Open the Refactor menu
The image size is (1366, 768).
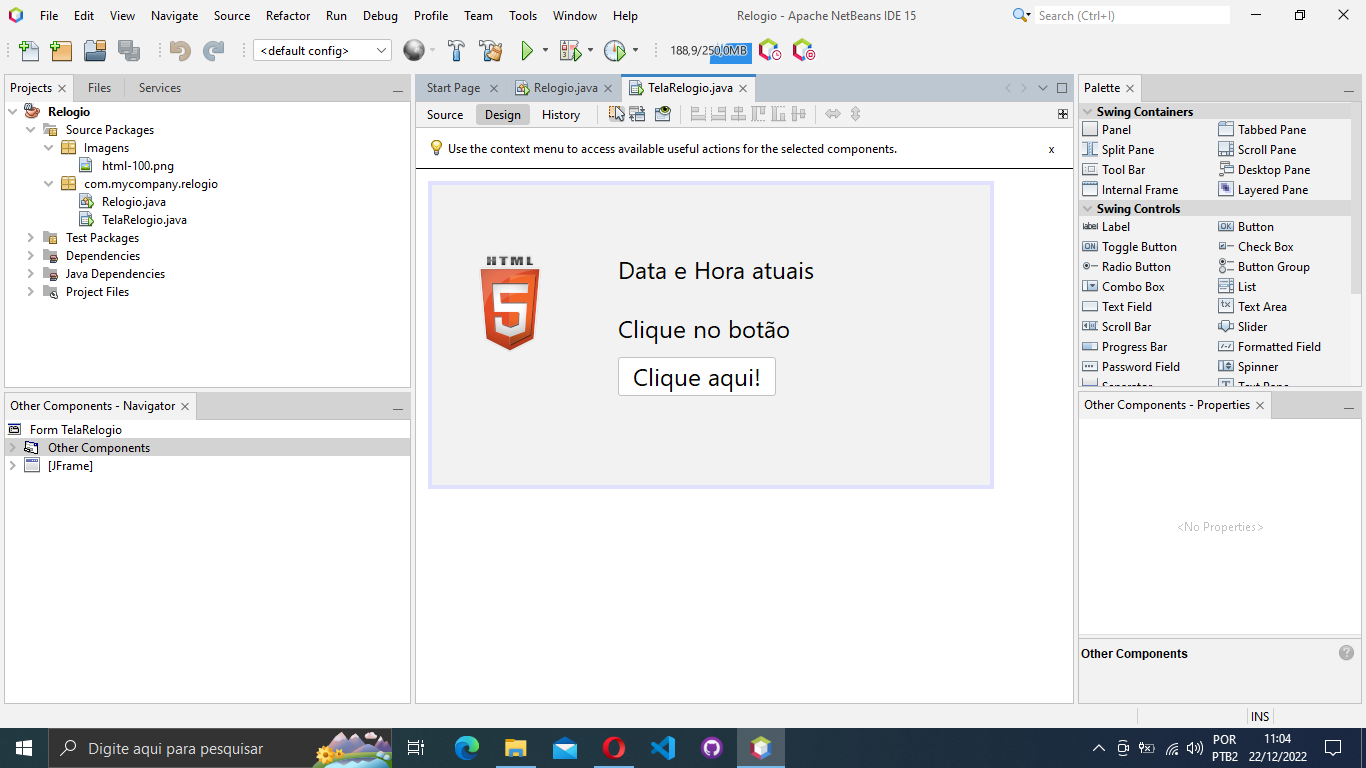click(288, 16)
